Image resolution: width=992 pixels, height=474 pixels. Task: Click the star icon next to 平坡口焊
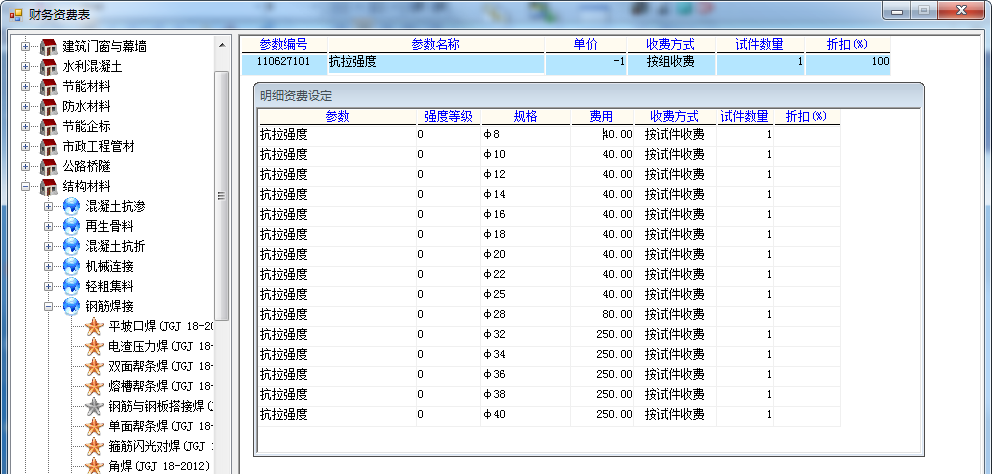pos(94,326)
